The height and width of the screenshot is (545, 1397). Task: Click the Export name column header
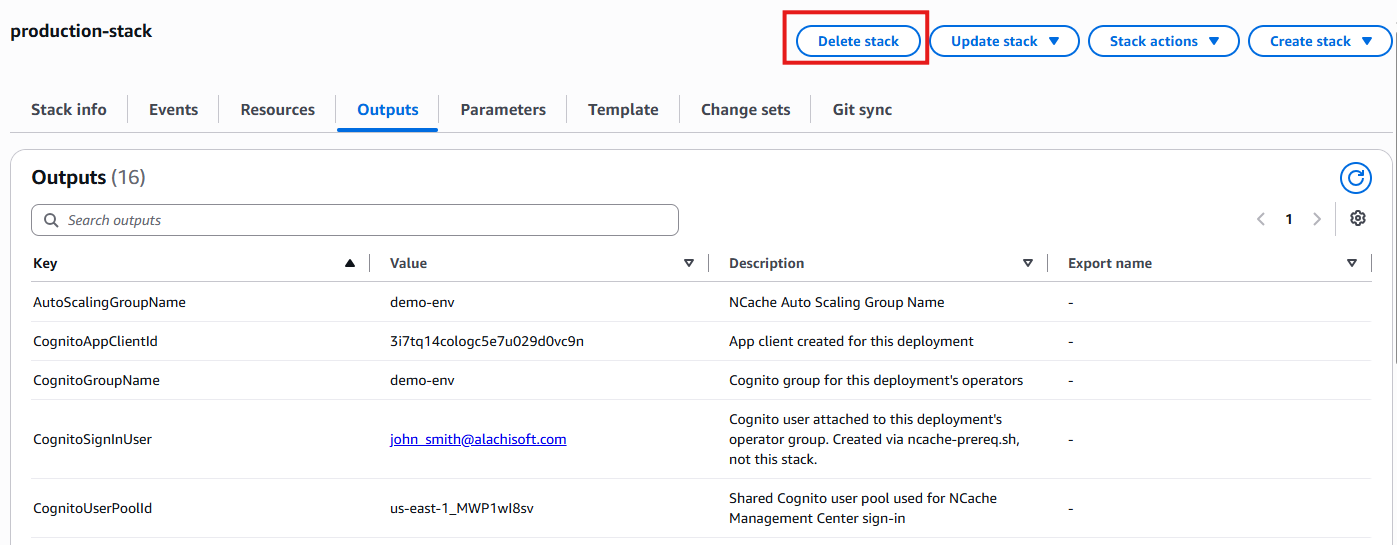click(1110, 263)
